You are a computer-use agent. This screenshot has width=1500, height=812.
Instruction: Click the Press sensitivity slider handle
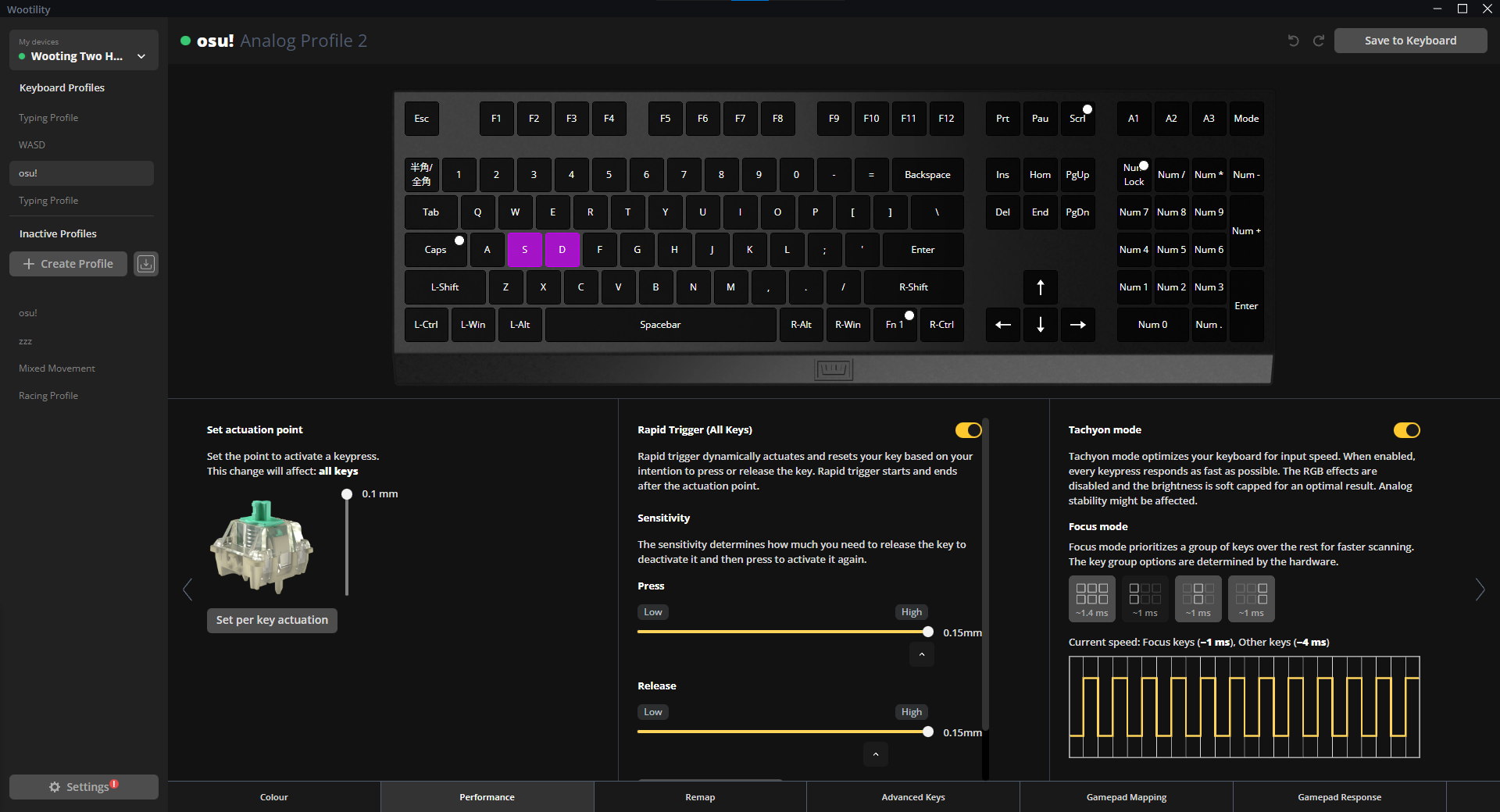928,632
